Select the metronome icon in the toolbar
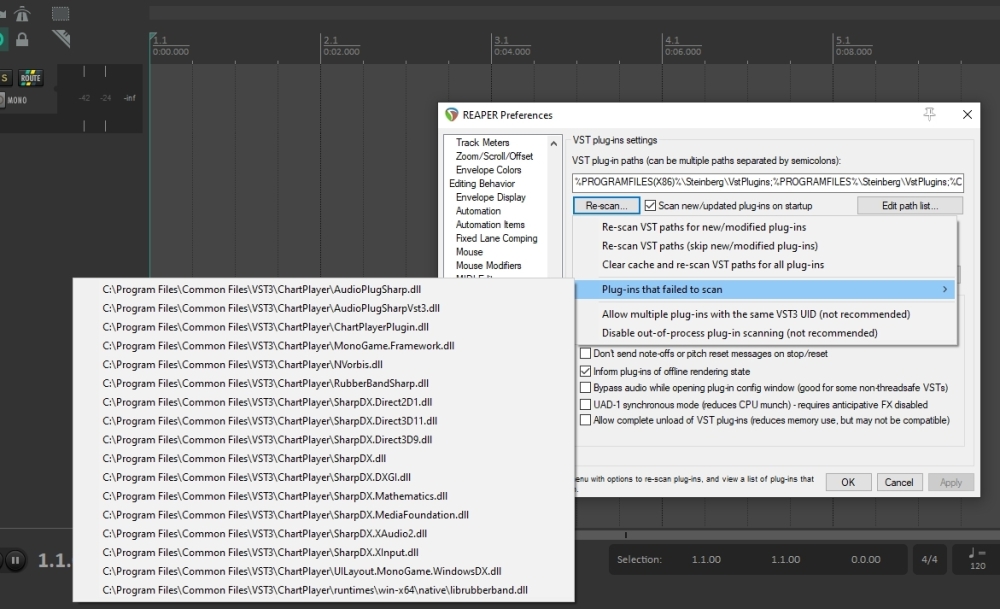The width and height of the screenshot is (1000, 609). tap(20, 14)
